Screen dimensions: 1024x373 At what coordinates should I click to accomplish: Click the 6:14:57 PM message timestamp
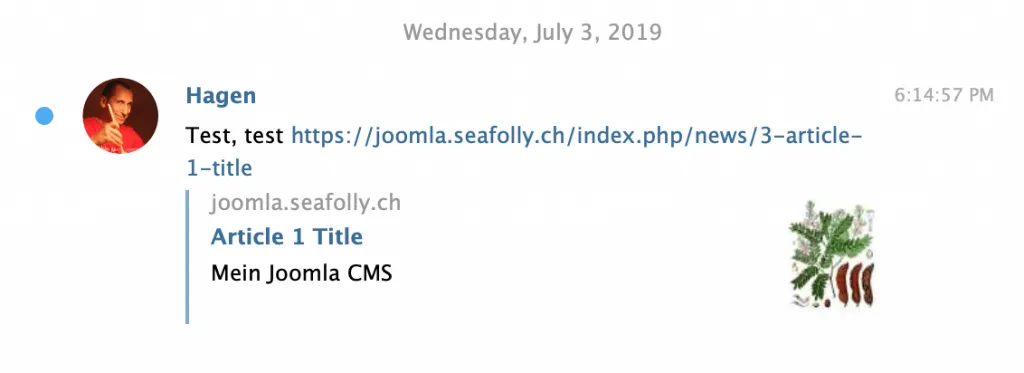coord(944,95)
